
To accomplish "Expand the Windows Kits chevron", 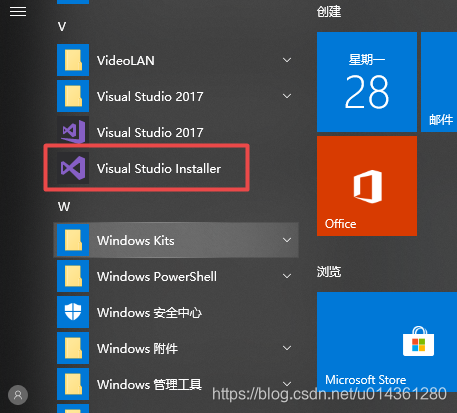I will click(287, 240).
